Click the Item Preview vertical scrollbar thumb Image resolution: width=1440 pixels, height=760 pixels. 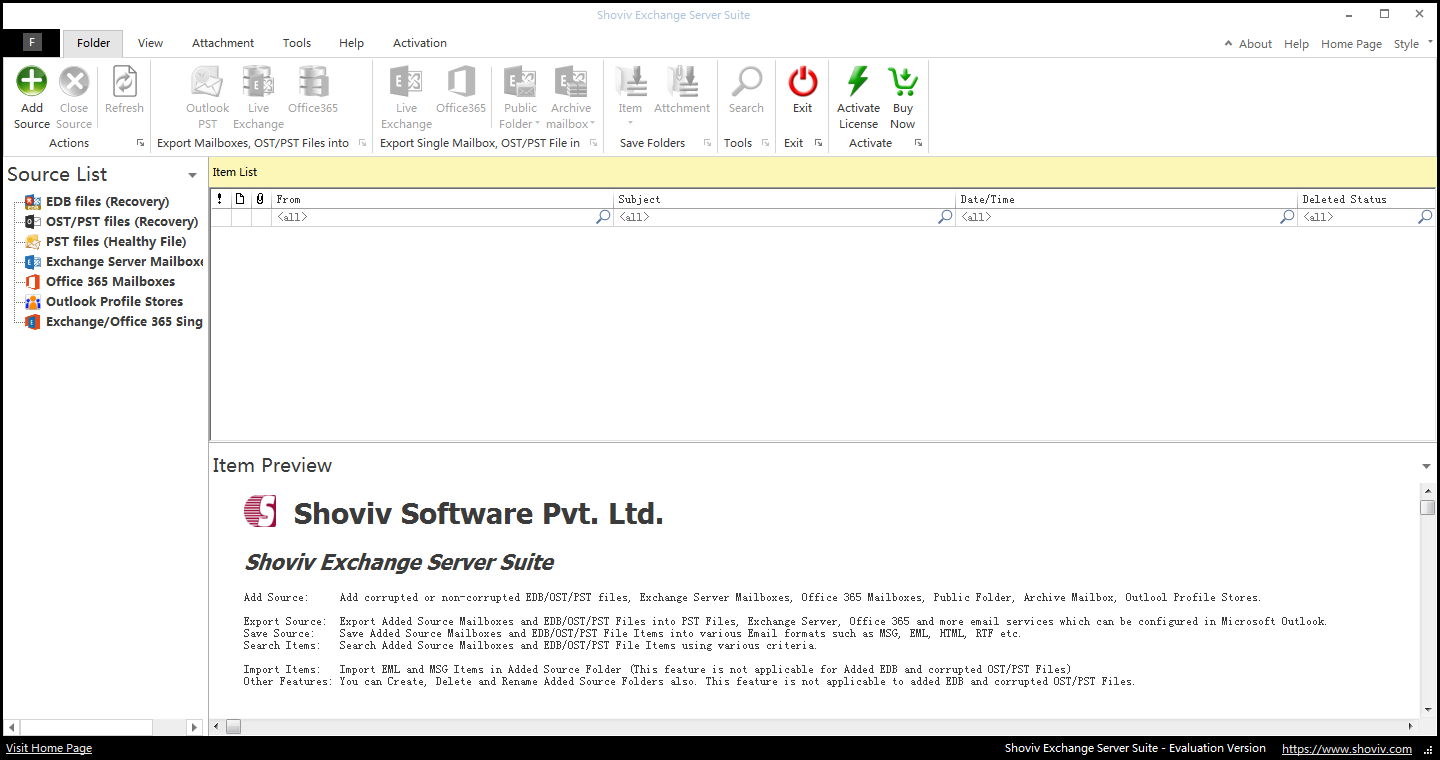pos(1427,507)
